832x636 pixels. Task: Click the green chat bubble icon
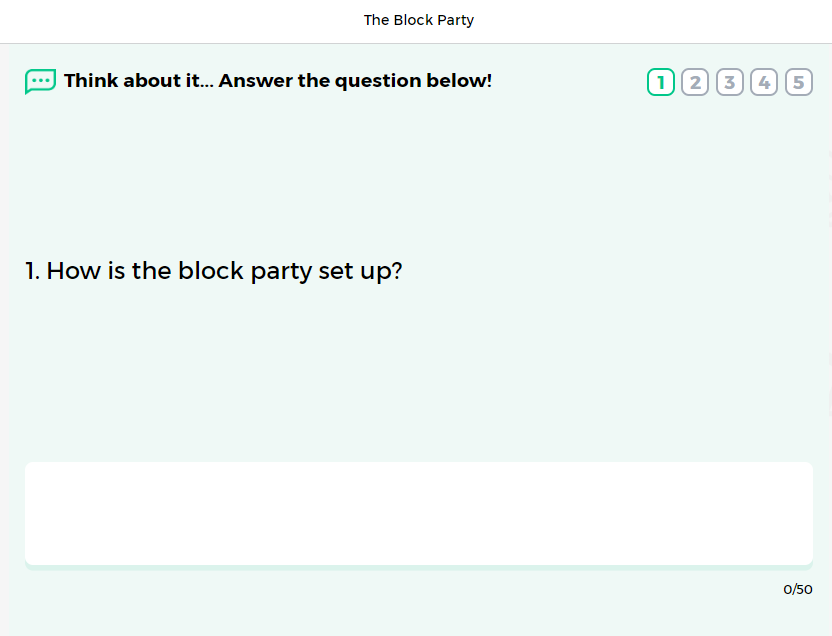pyautogui.click(x=40, y=81)
